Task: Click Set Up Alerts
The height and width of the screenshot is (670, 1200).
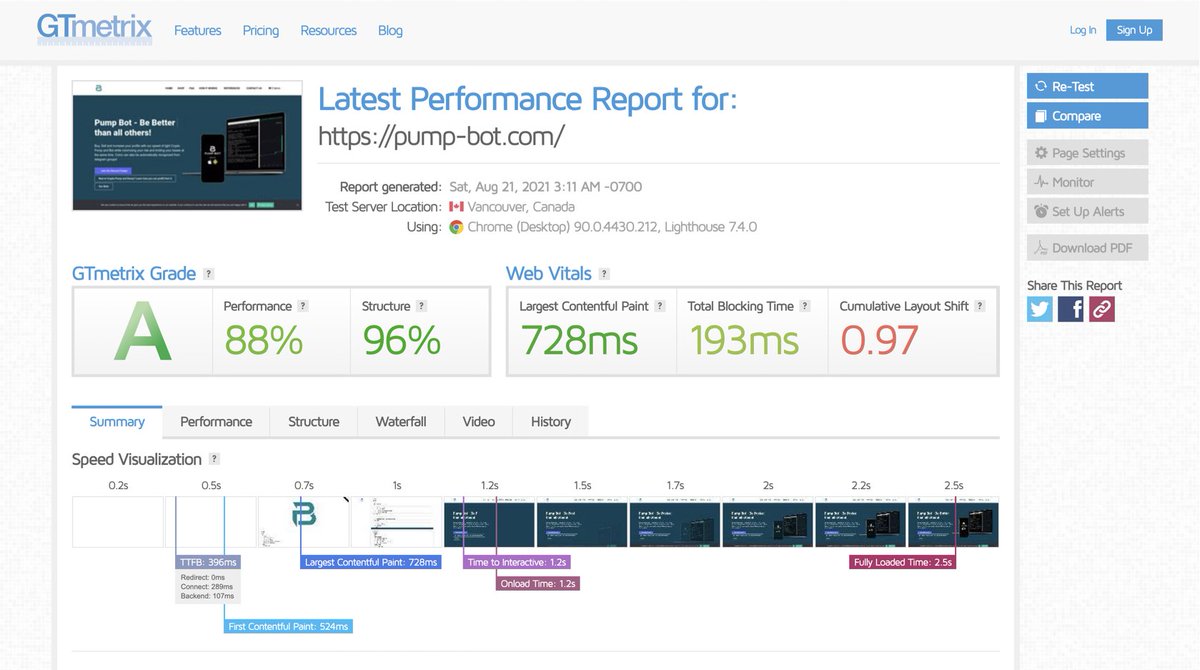Action: 1087,211
